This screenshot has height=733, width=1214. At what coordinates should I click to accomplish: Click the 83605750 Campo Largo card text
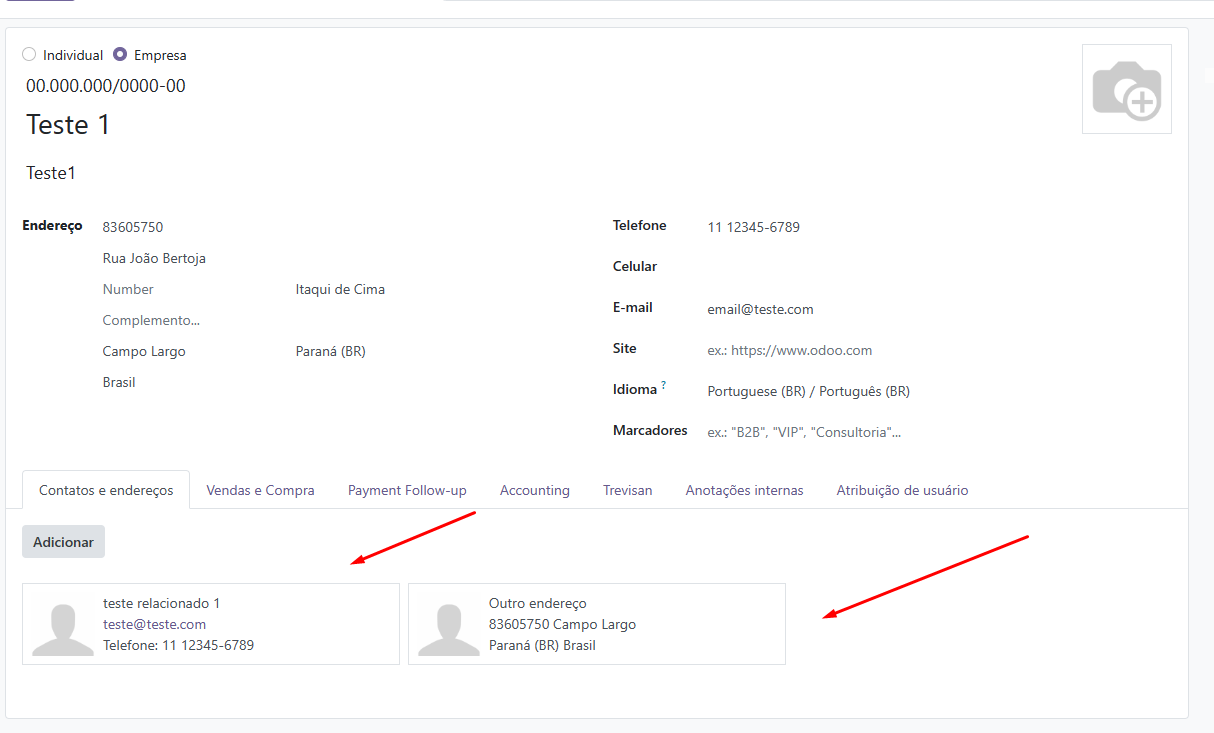562,624
